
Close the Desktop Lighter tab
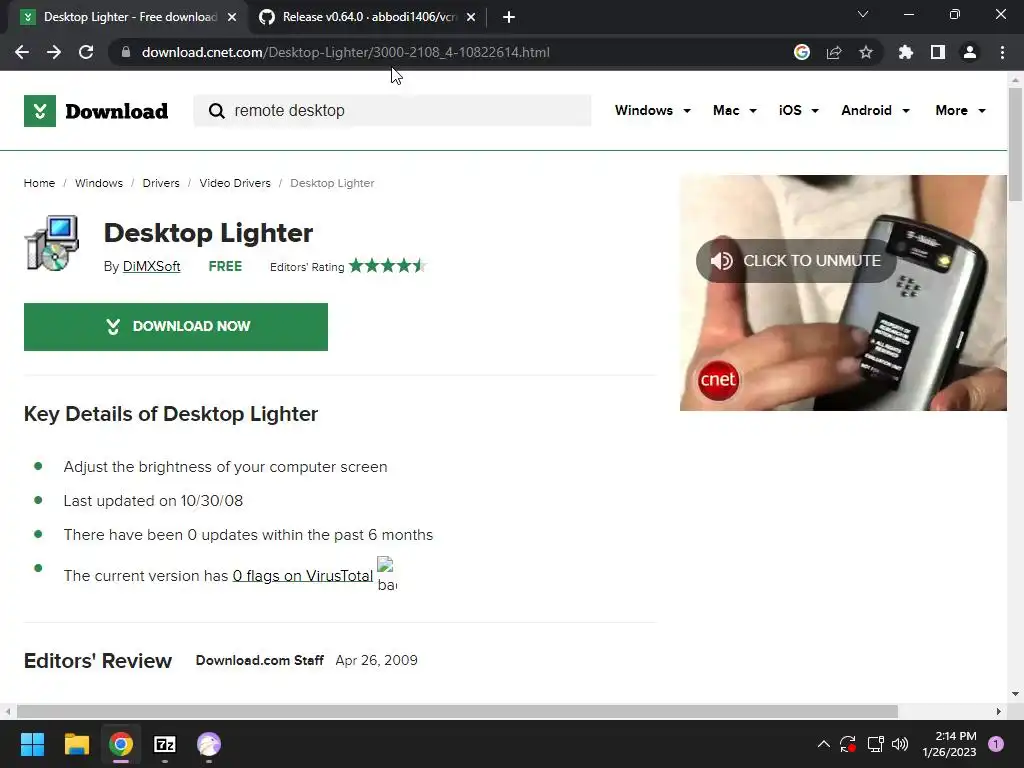[x=232, y=17]
